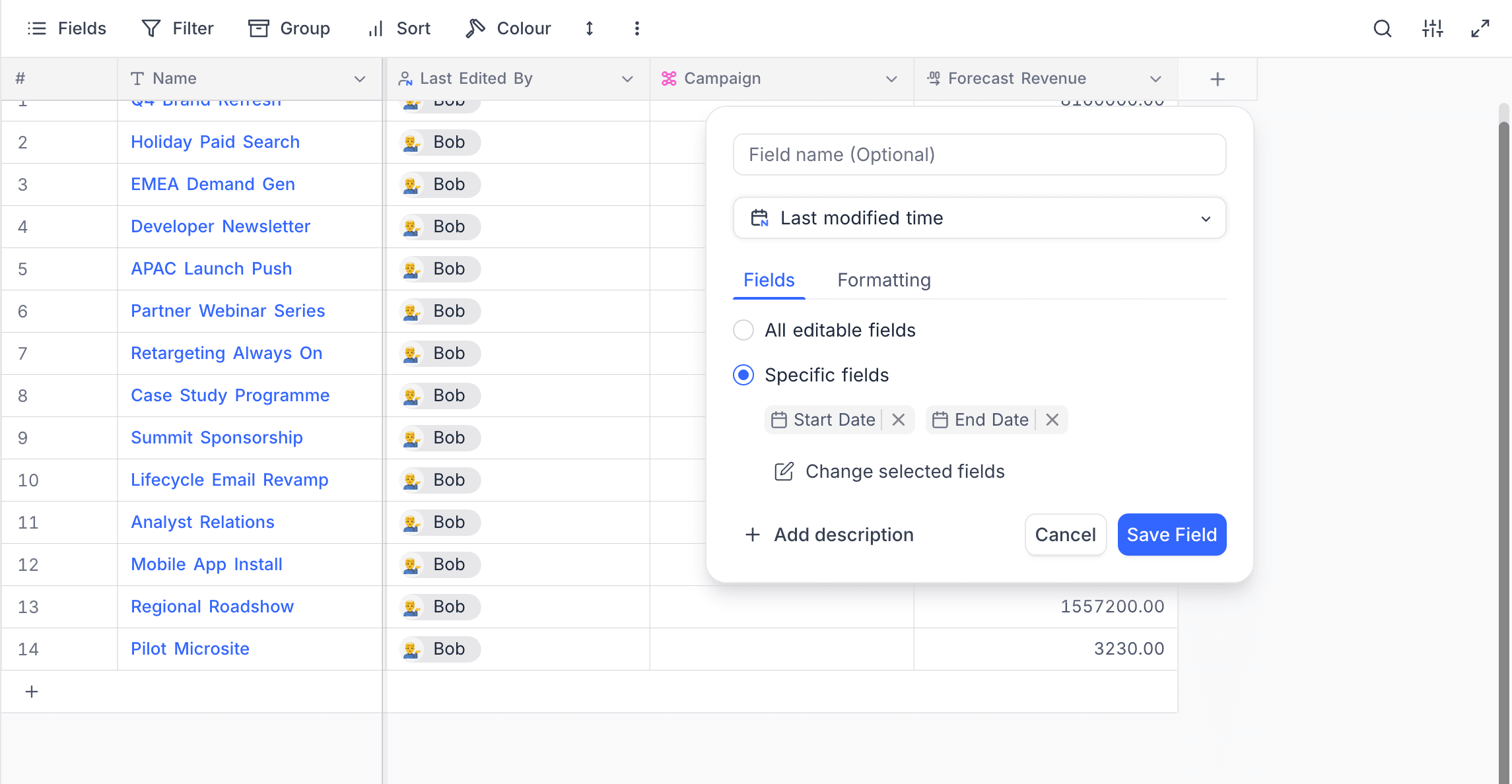1512x784 pixels.
Task: Add a new column with plus icon
Action: coord(1218,79)
